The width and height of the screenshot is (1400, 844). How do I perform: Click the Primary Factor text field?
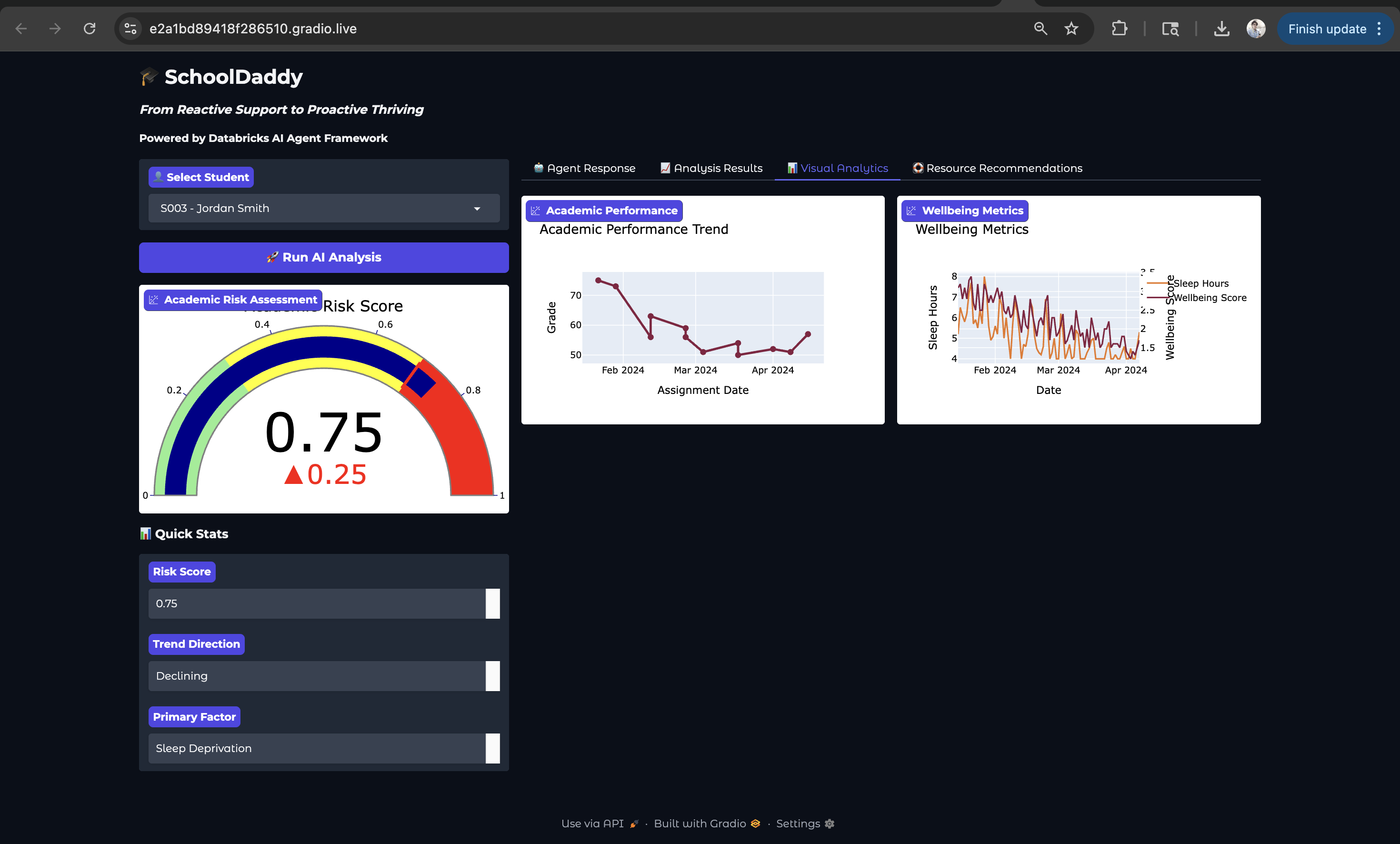click(x=317, y=749)
